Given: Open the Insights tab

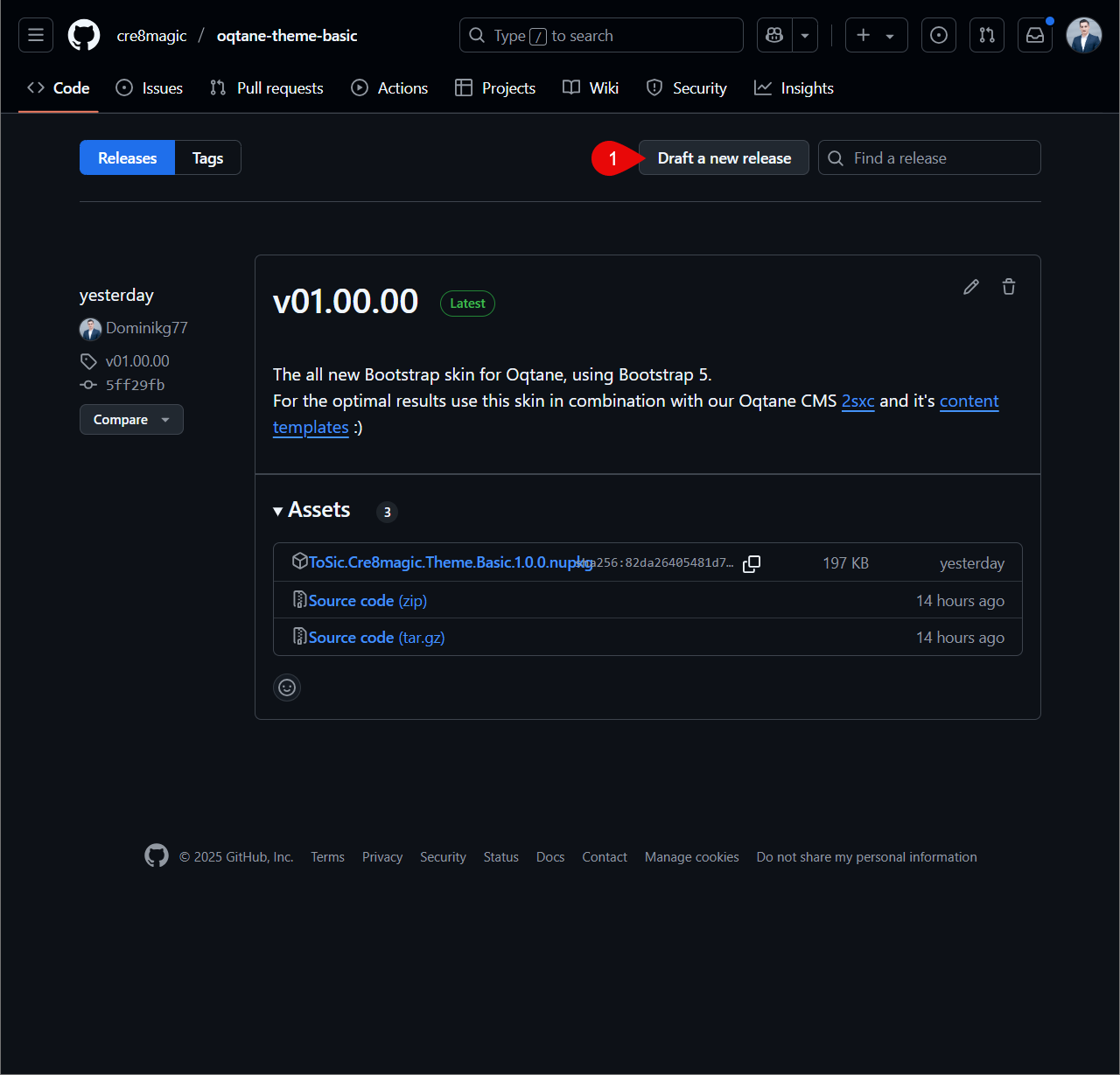Looking at the screenshot, I should click(x=794, y=88).
